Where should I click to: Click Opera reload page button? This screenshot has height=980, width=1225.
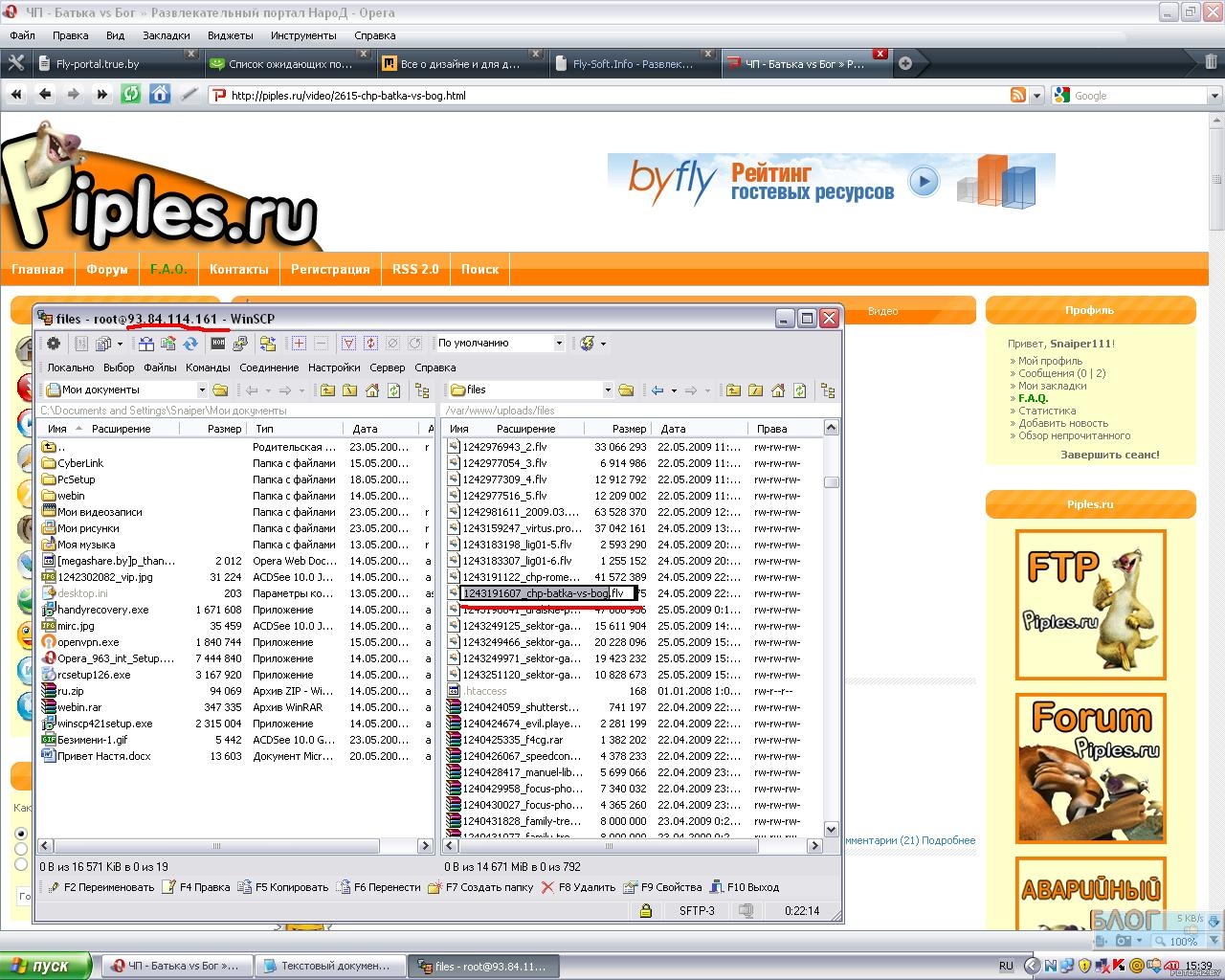click(131, 95)
